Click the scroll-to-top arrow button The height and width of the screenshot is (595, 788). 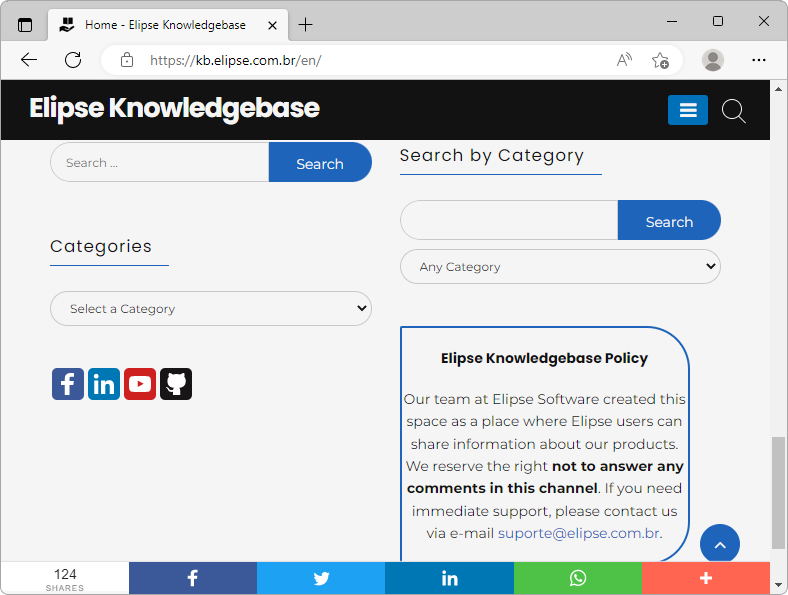click(720, 544)
